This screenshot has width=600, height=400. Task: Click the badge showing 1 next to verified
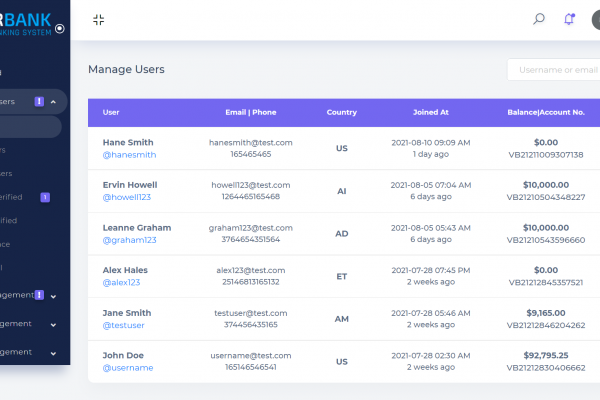(45, 197)
